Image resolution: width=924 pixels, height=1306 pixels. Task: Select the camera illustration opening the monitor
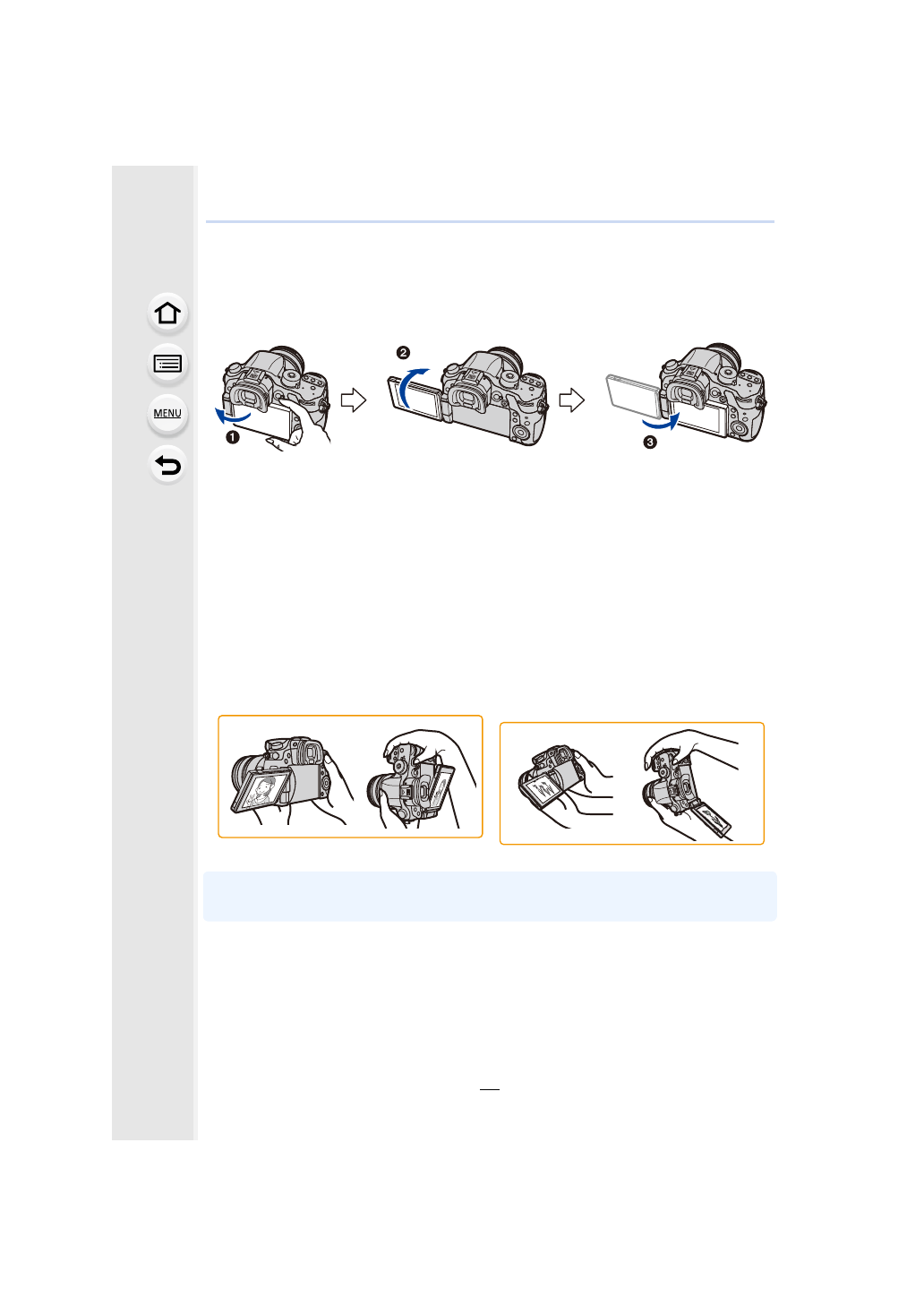click(274, 396)
